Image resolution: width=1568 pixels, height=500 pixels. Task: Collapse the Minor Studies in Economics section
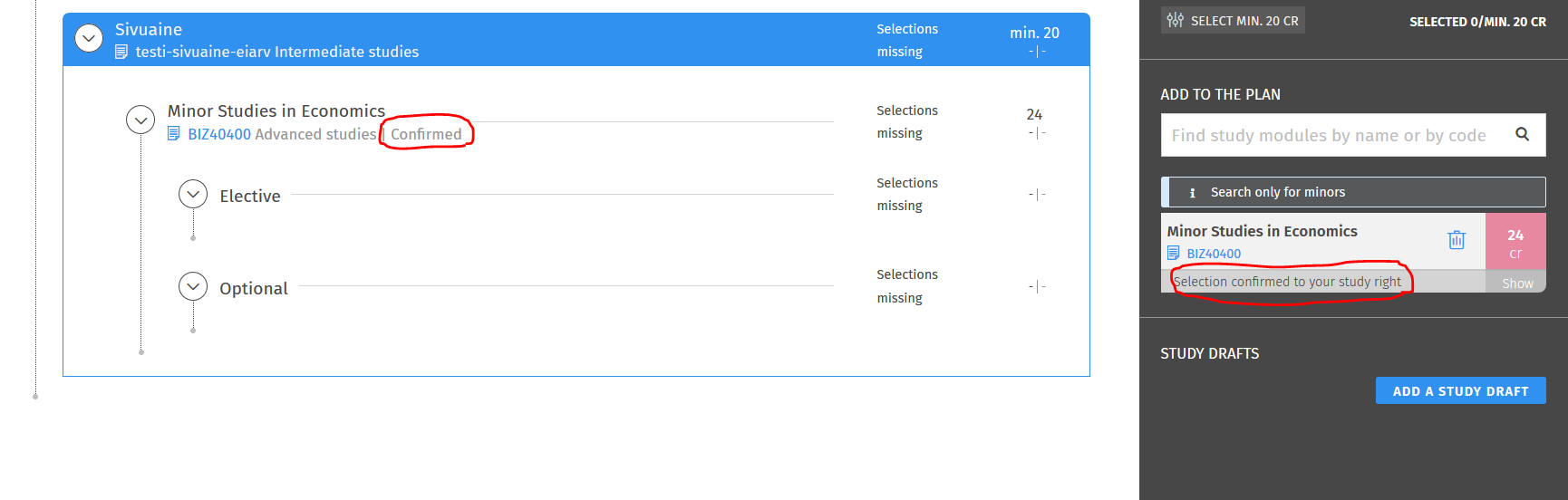[140, 120]
